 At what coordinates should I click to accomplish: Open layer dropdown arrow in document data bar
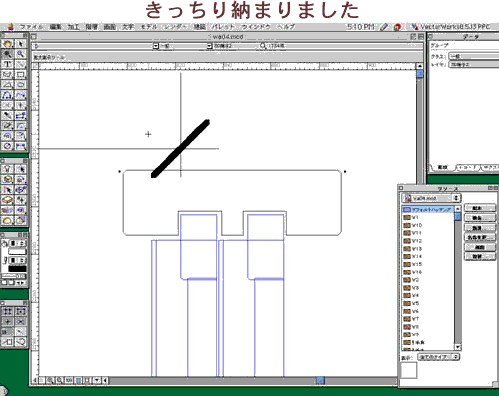(x=209, y=46)
